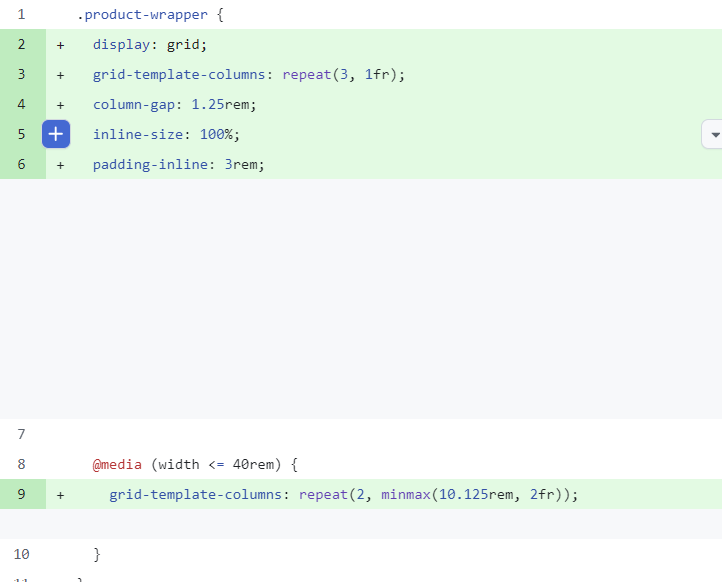
Task: Click the plus marker on line 9
Action: tap(60, 495)
